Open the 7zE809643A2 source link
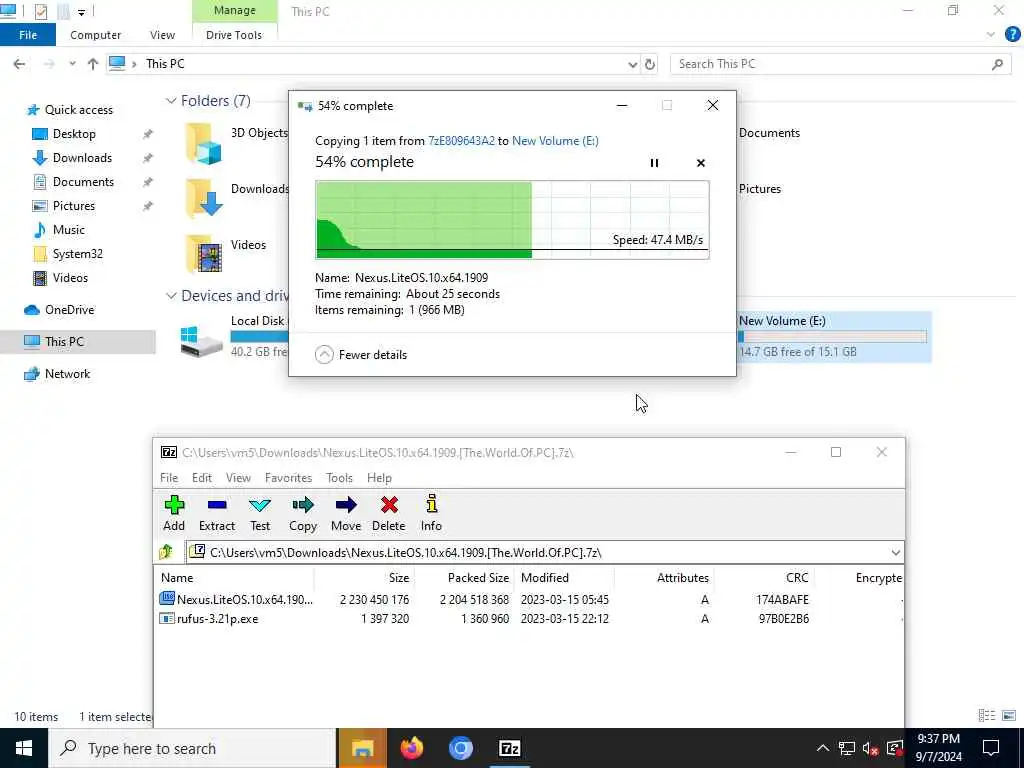Screen dimensions: 1024x768 (x=461, y=141)
